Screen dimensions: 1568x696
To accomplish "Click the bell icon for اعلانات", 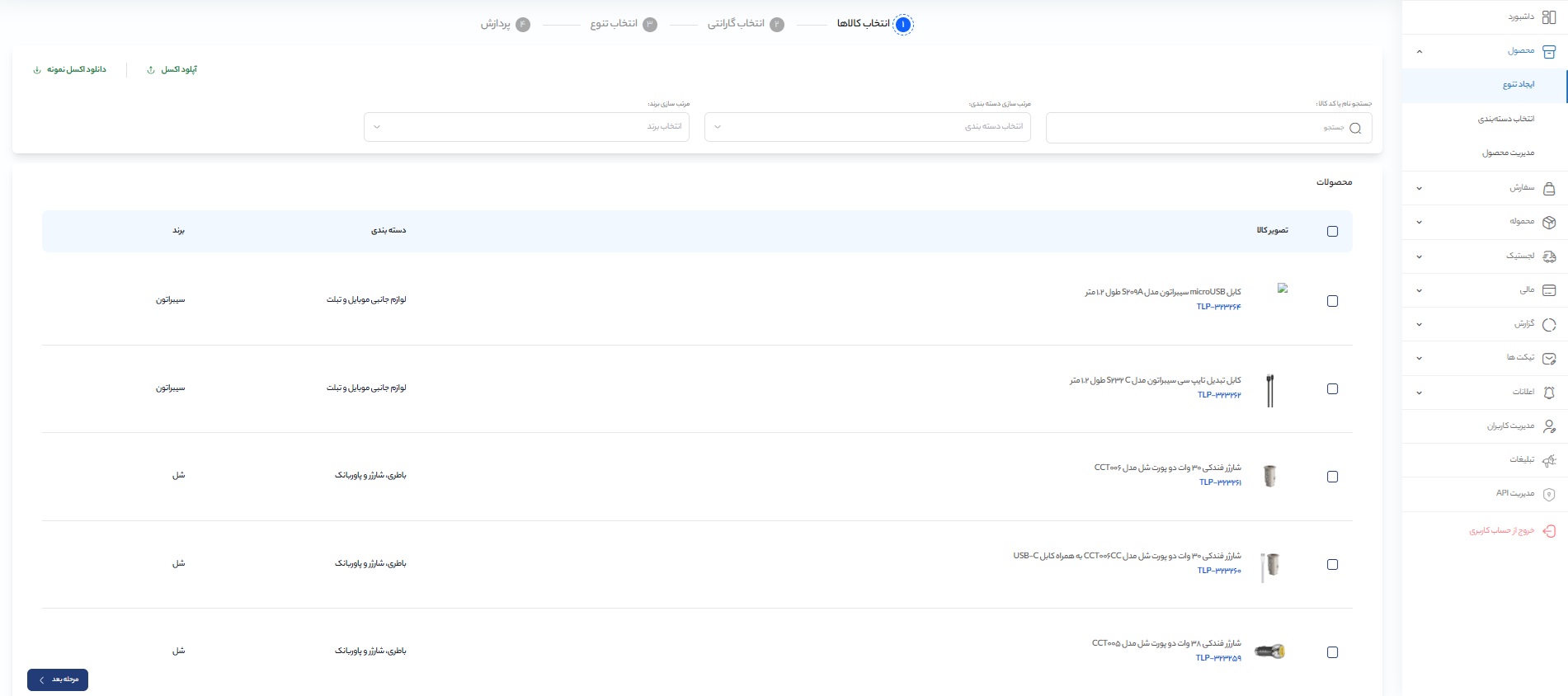I will [x=1548, y=393].
